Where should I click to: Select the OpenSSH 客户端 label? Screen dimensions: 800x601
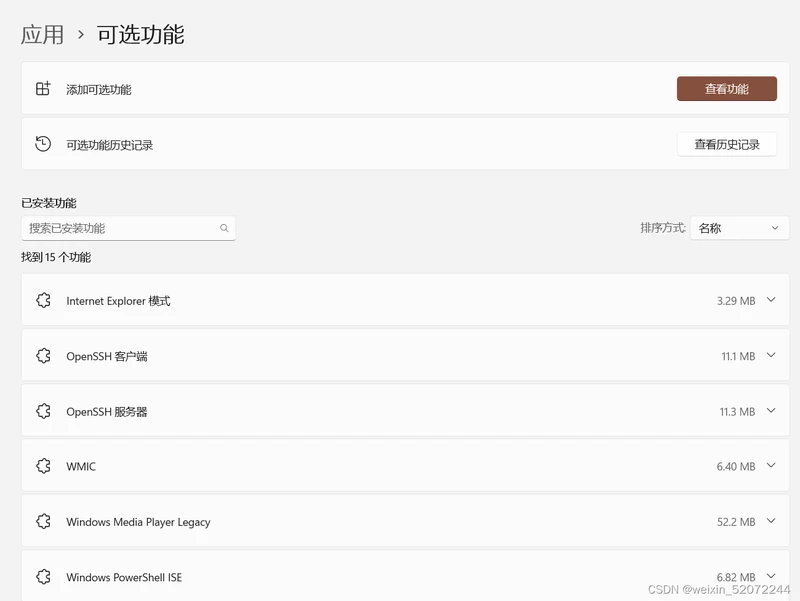pos(107,356)
